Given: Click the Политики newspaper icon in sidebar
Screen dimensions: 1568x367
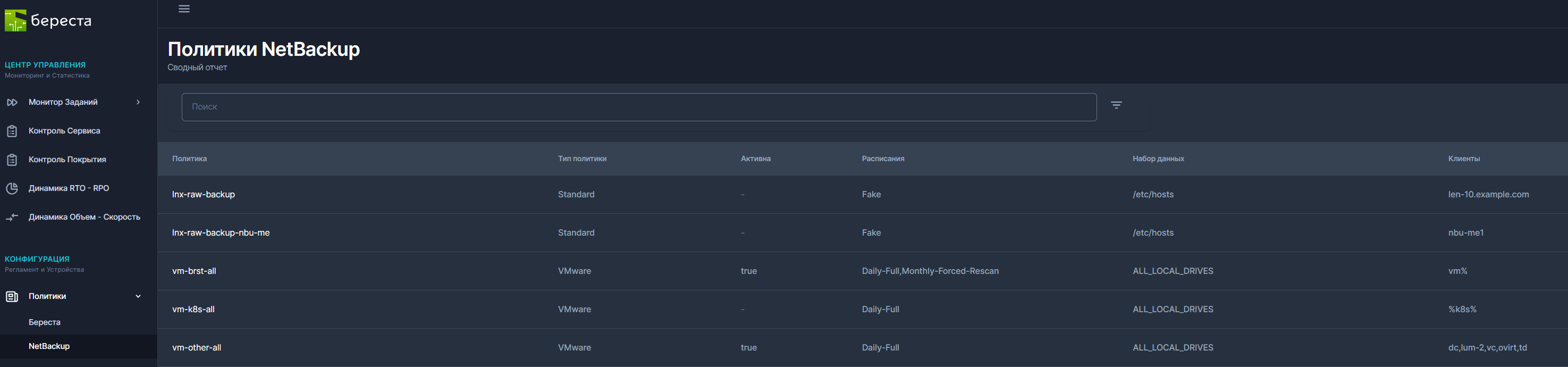Looking at the screenshot, I should pos(12,296).
